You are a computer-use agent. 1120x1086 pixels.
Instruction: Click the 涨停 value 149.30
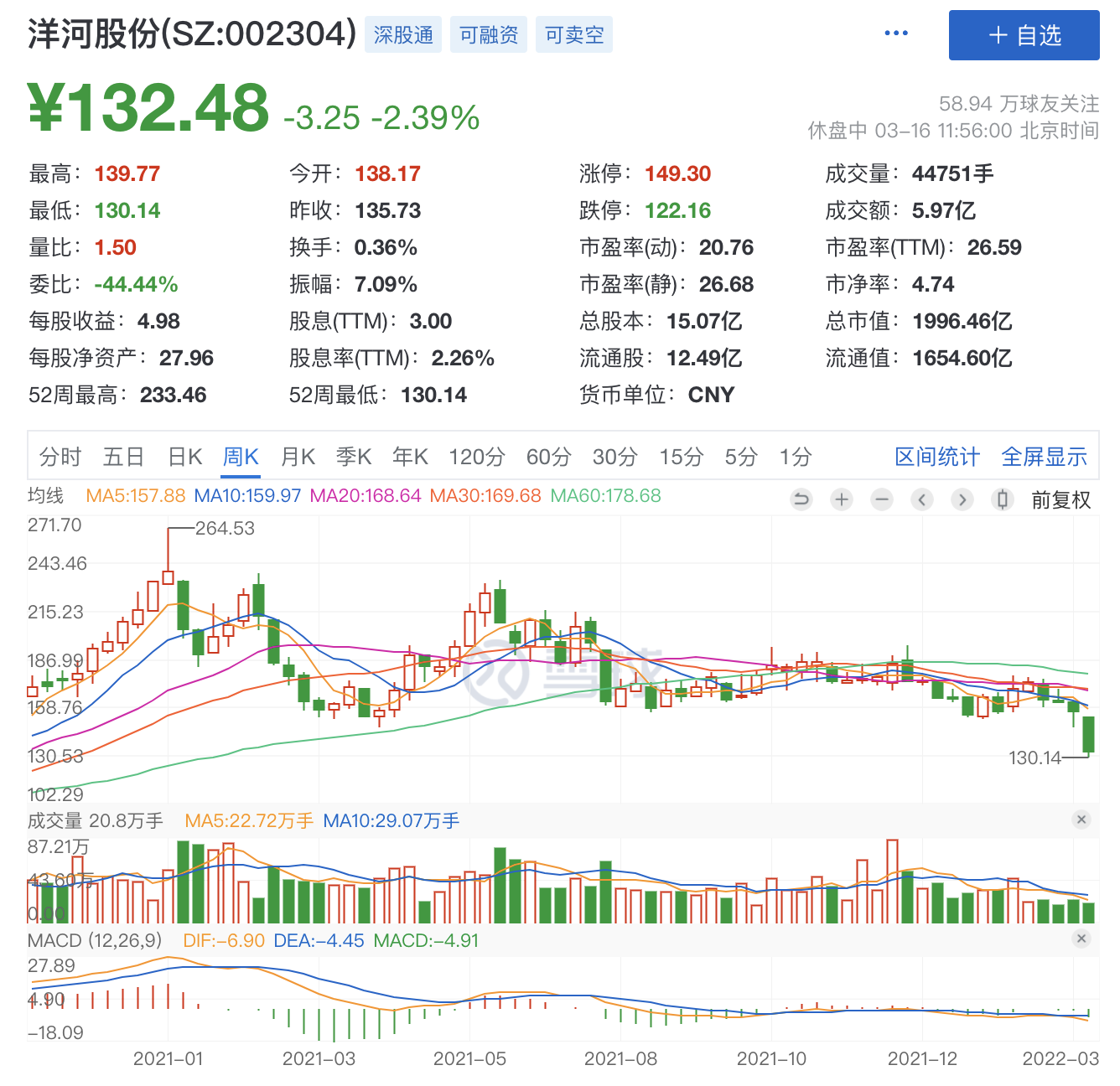click(677, 173)
